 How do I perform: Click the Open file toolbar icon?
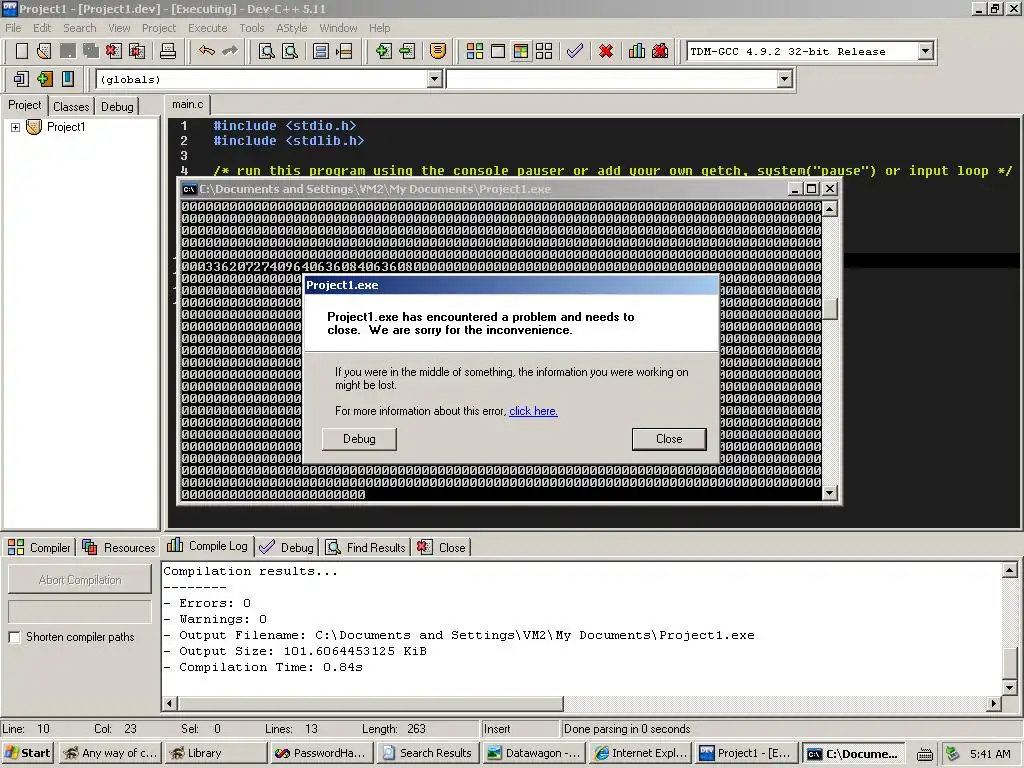click(x=44, y=51)
